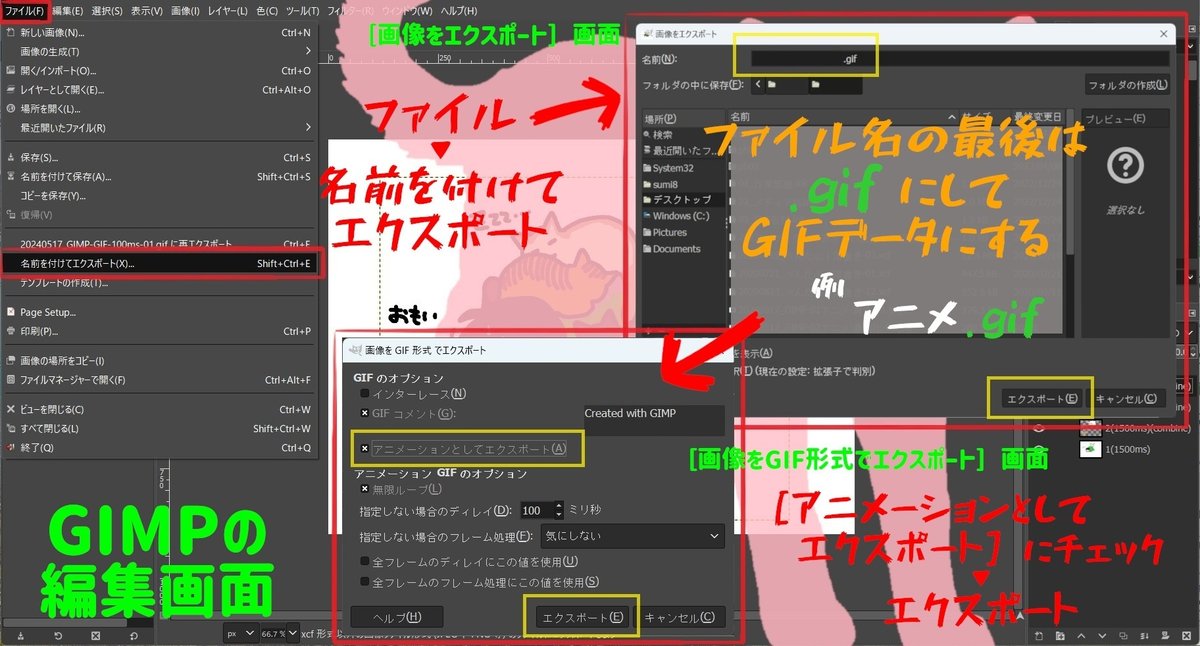Image resolution: width=1200 pixels, height=646 pixels.
Task: Click the quit icon beside 終了(Q)
Action: 10,447
